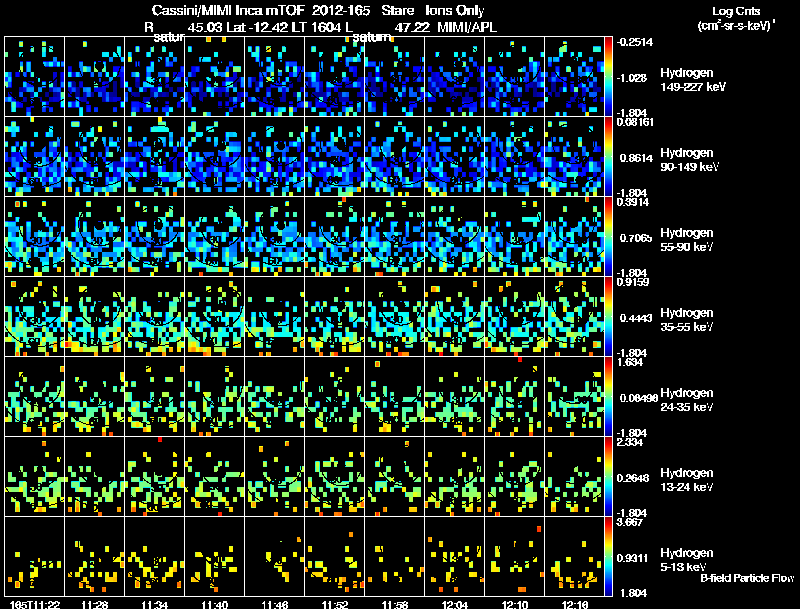This screenshot has height=609, width=800.
Task: Select the Hydrogen 35-55 keV color scale
Action: pos(608,316)
